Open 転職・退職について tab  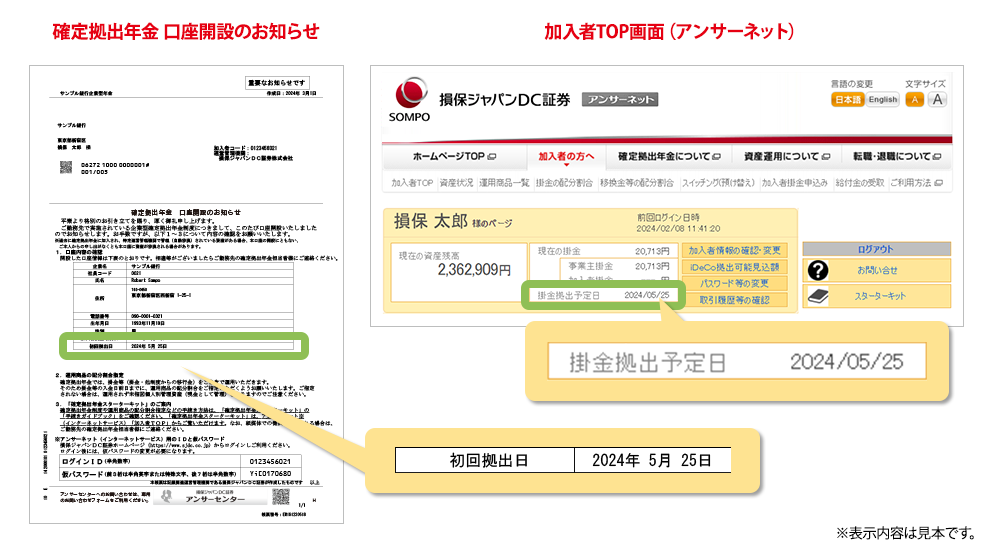pyautogui.click(x=897, y=156)
